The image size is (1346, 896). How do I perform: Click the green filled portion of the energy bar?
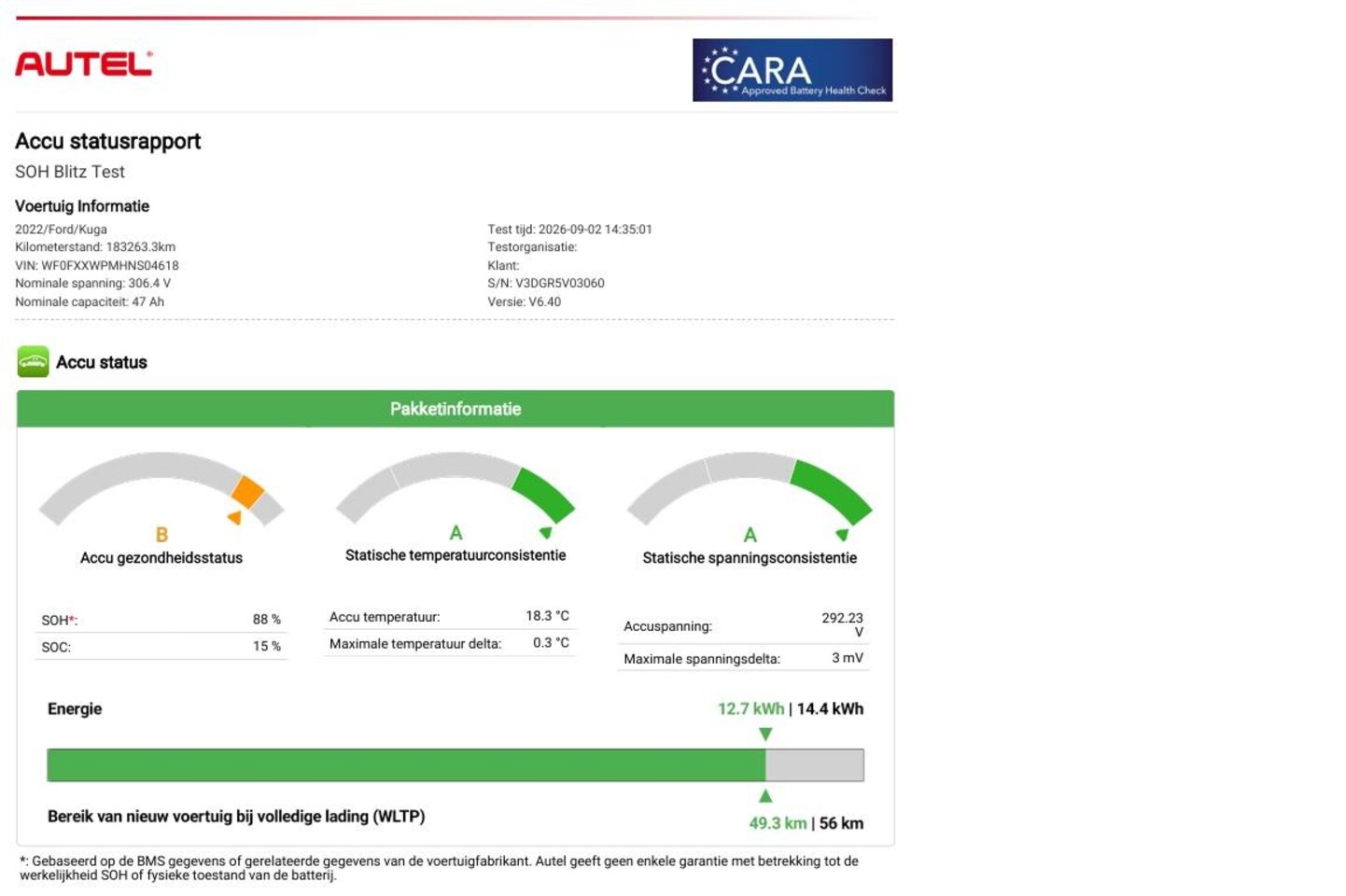click(406, 765)
